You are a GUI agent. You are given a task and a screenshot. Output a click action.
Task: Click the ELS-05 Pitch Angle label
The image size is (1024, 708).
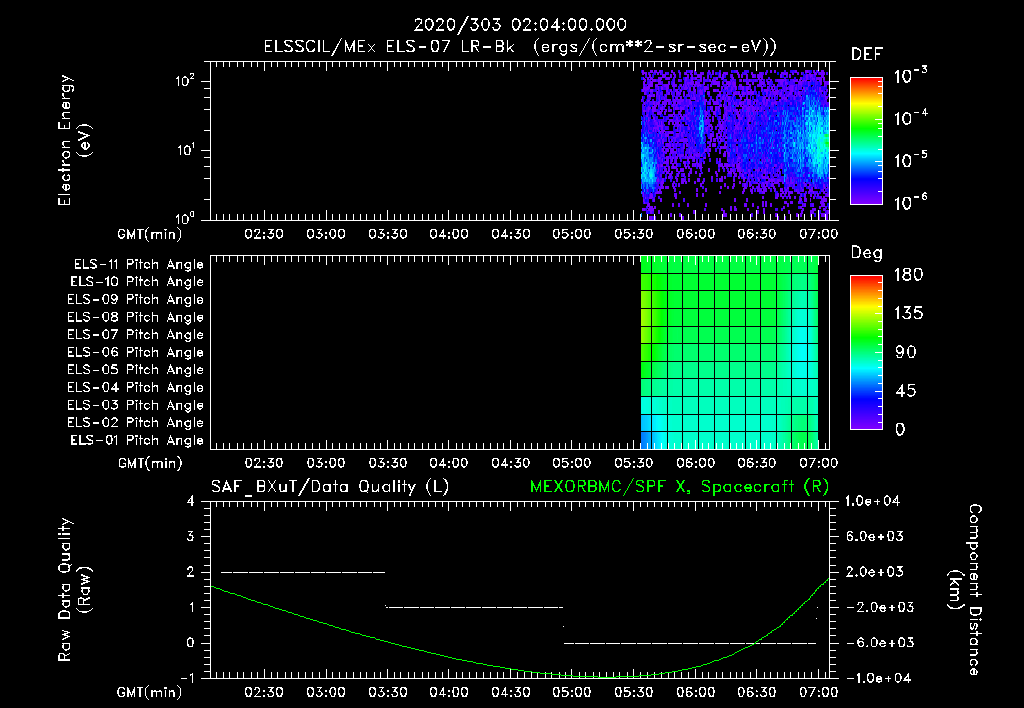[x=135, y=370]
